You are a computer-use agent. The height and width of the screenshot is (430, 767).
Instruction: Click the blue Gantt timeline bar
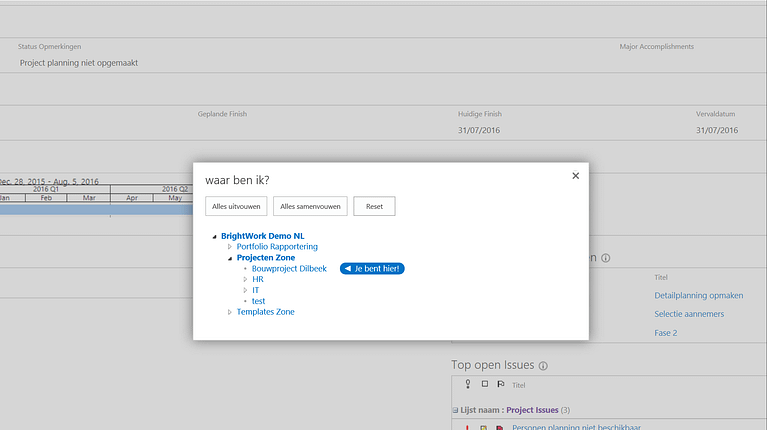[96, 210]
